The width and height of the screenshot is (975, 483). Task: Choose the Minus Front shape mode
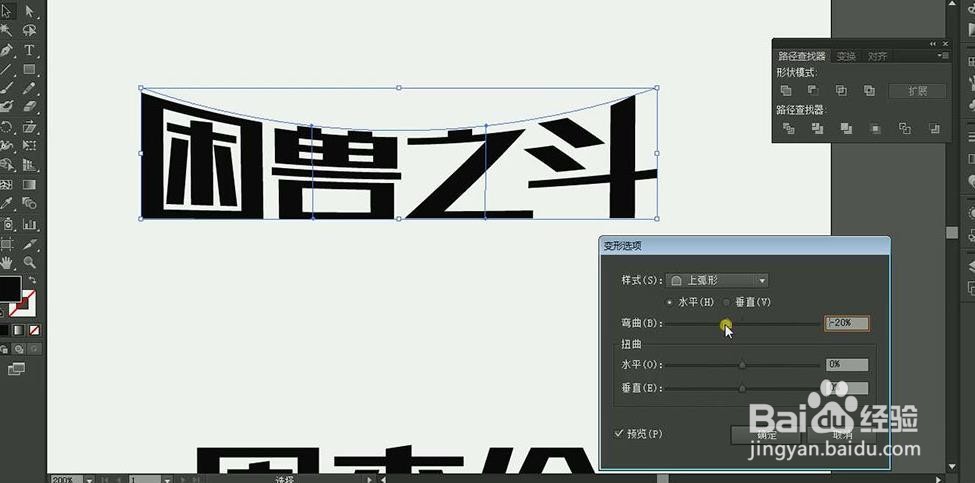pos(814,91)
